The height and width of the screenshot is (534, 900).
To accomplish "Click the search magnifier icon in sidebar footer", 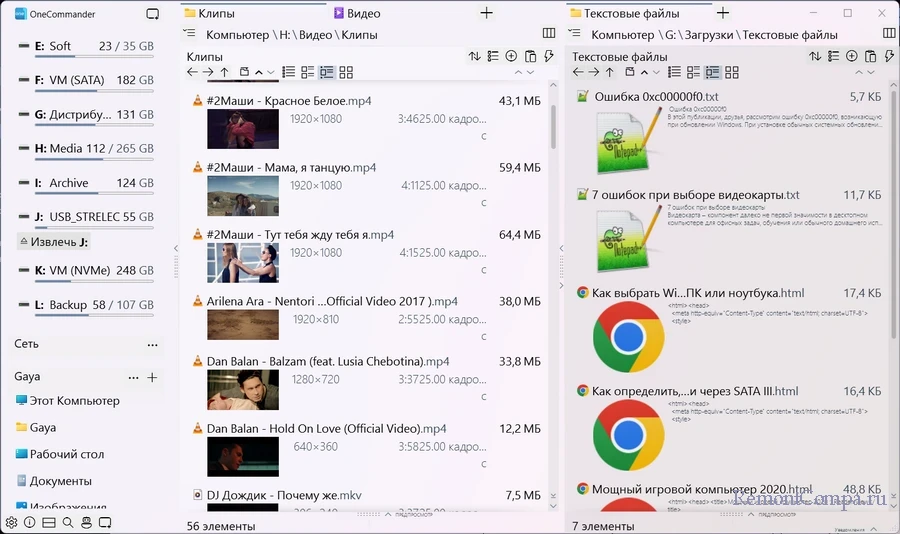I will coord(68,522).
